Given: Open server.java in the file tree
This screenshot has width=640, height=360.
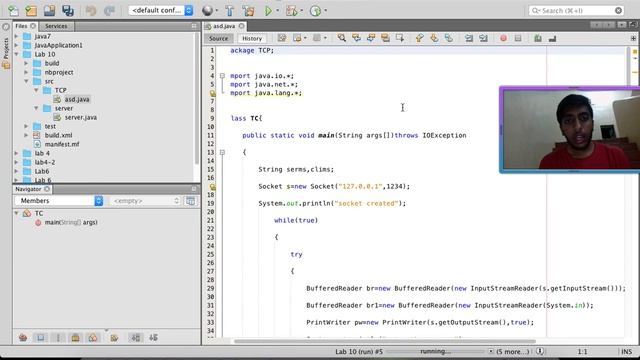Looking at the screenshot, I should [x=81, y=117].
